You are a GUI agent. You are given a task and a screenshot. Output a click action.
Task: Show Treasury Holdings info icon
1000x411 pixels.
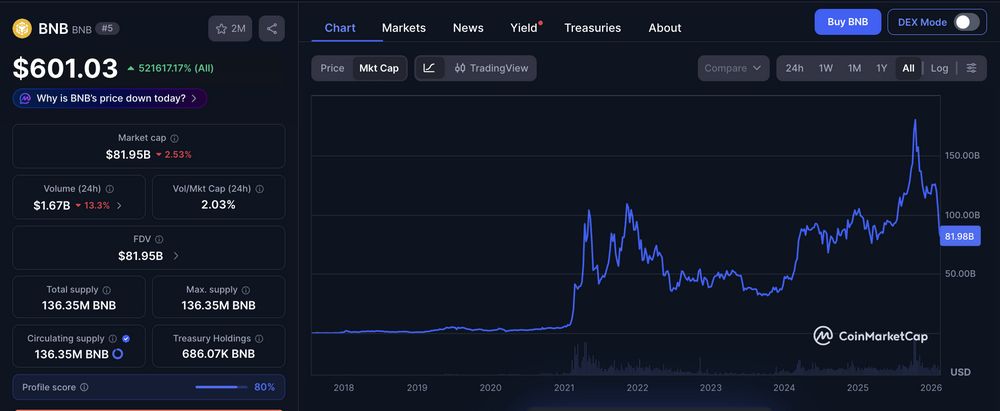[260, 339]
